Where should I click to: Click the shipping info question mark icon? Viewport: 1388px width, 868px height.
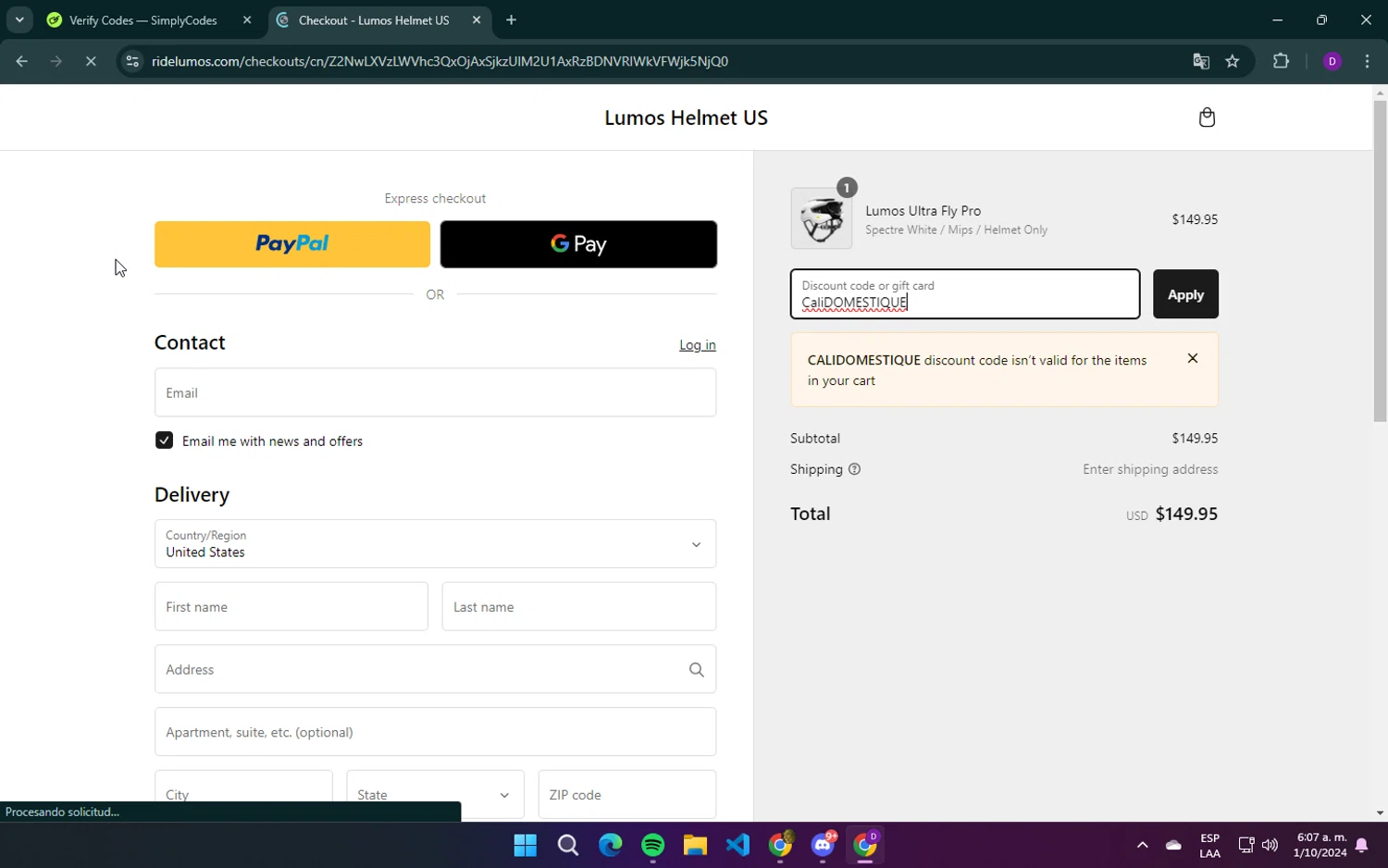point(854,469)
